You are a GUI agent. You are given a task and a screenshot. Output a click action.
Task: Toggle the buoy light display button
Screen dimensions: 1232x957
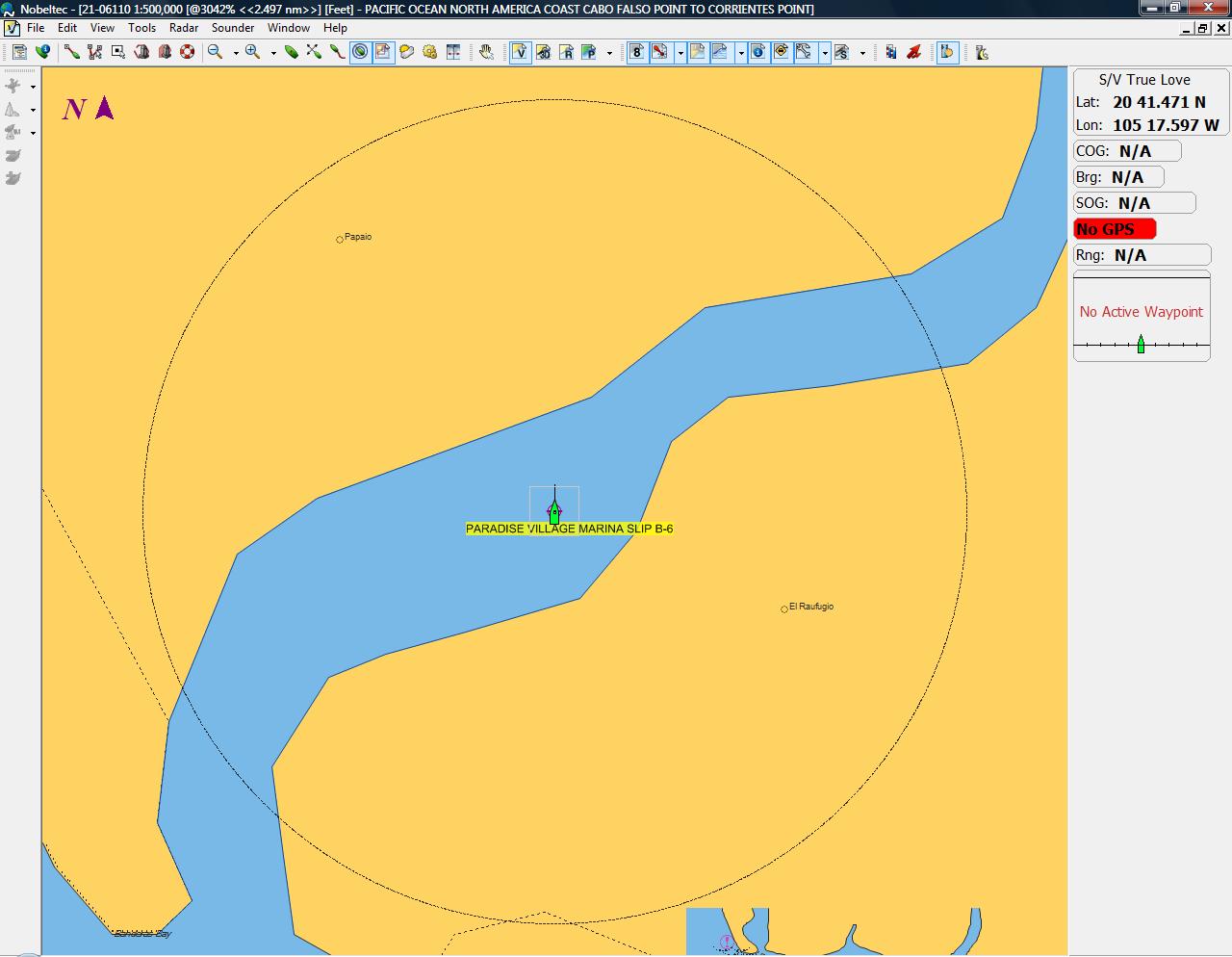[782, 52]
